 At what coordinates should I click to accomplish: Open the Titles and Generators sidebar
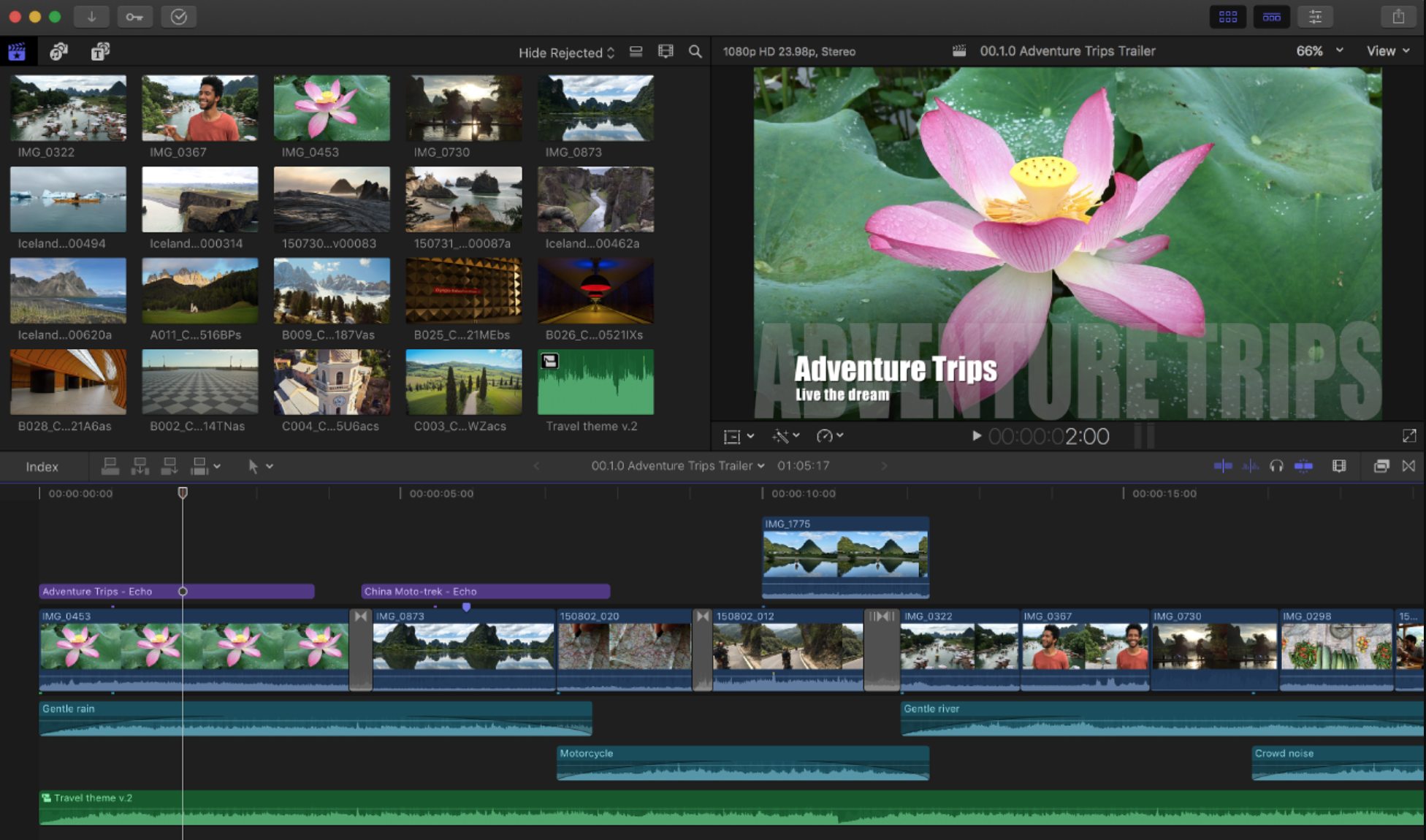[x=99, y=51]
